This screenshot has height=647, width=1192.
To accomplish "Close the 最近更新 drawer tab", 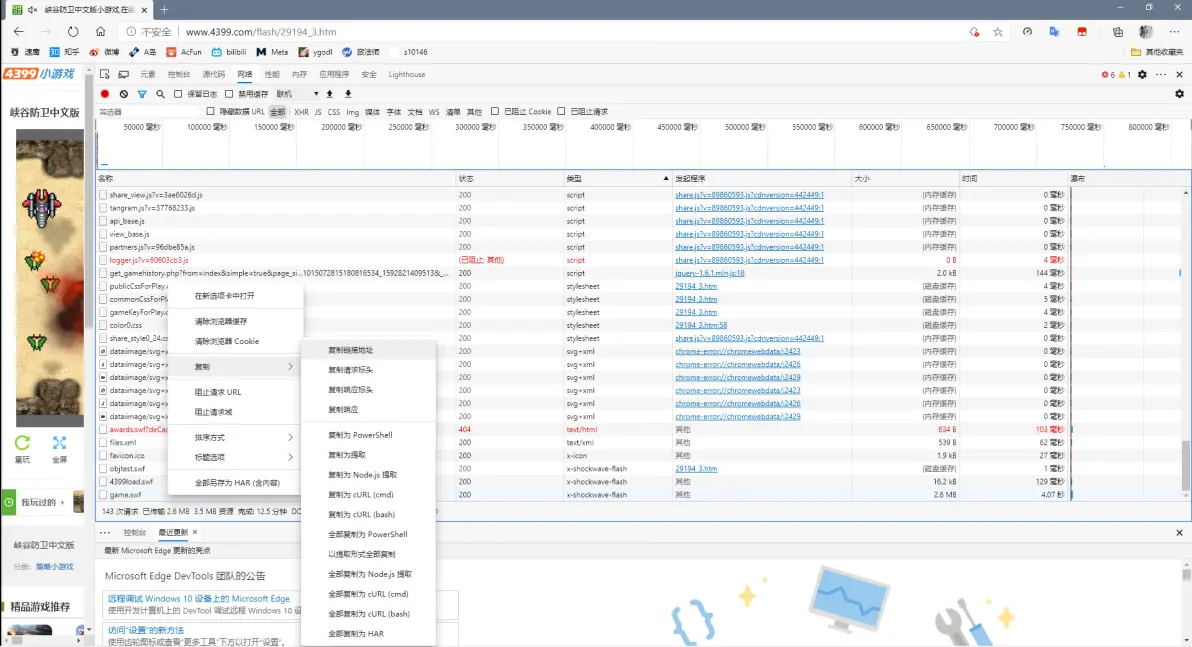I will click(x=195, y=532).
